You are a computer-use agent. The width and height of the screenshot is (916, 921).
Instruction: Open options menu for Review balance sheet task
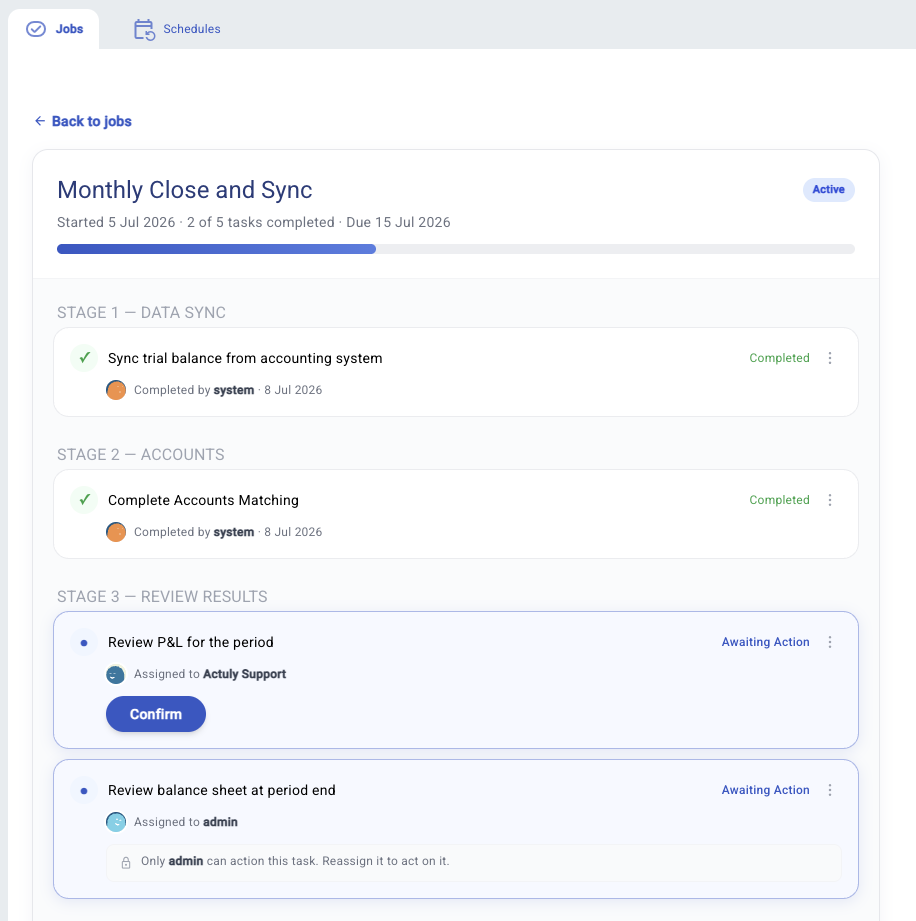tap(830, 790)
